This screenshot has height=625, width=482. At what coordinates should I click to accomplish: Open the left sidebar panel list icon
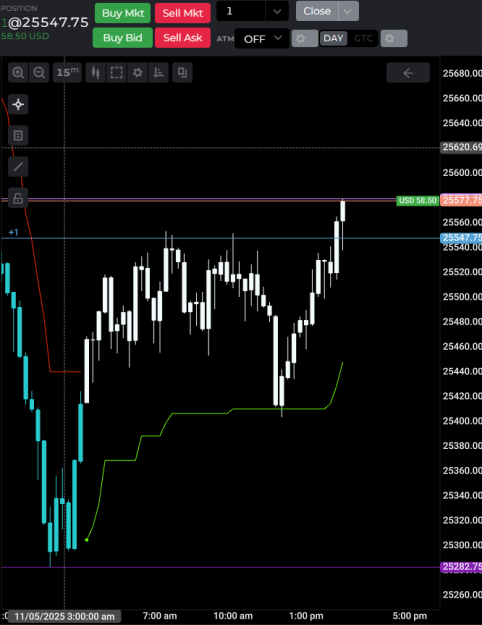coord(18,136)
